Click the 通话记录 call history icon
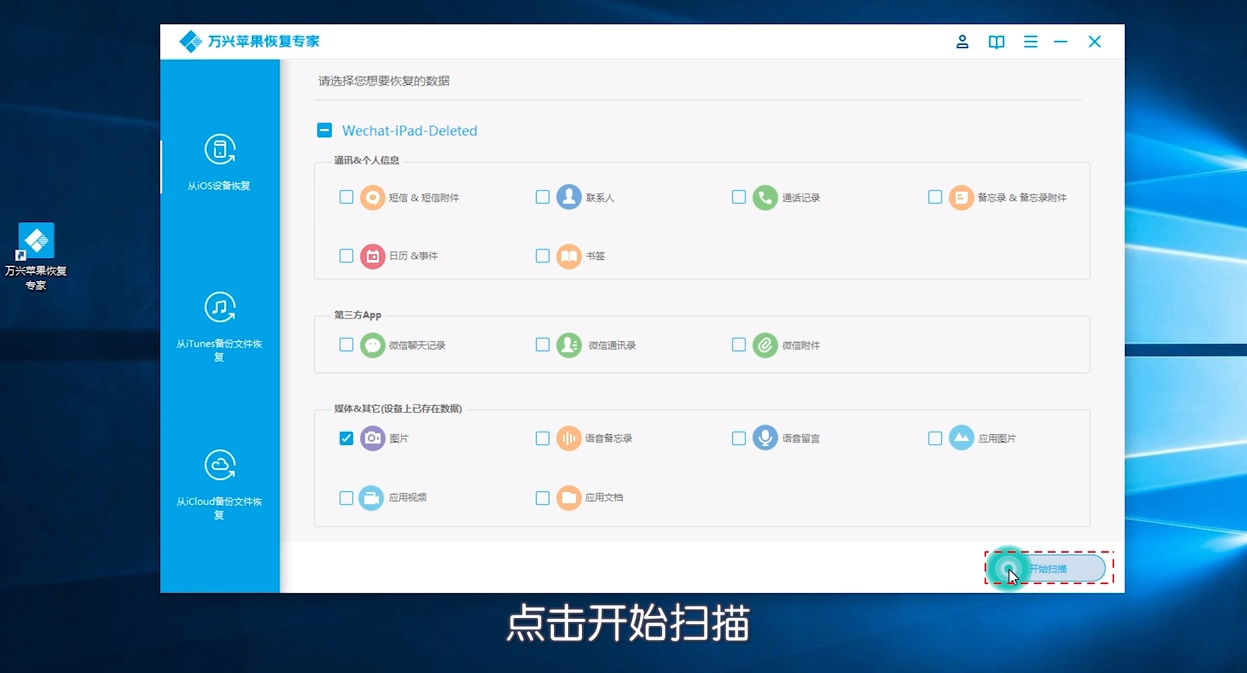Viewport: 1247px width, 673px height. coord(763,197)
